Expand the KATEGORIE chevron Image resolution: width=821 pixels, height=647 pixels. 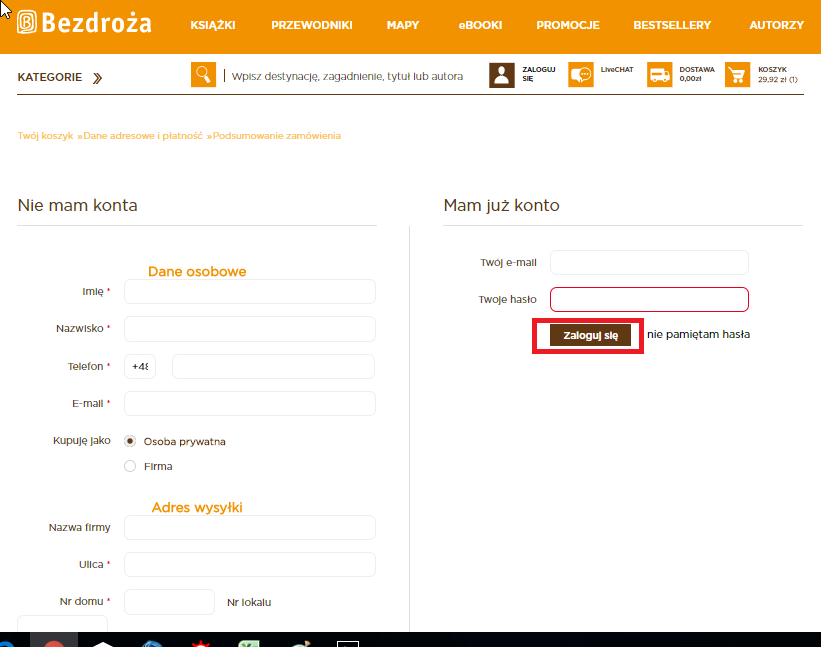pos(97,78)
